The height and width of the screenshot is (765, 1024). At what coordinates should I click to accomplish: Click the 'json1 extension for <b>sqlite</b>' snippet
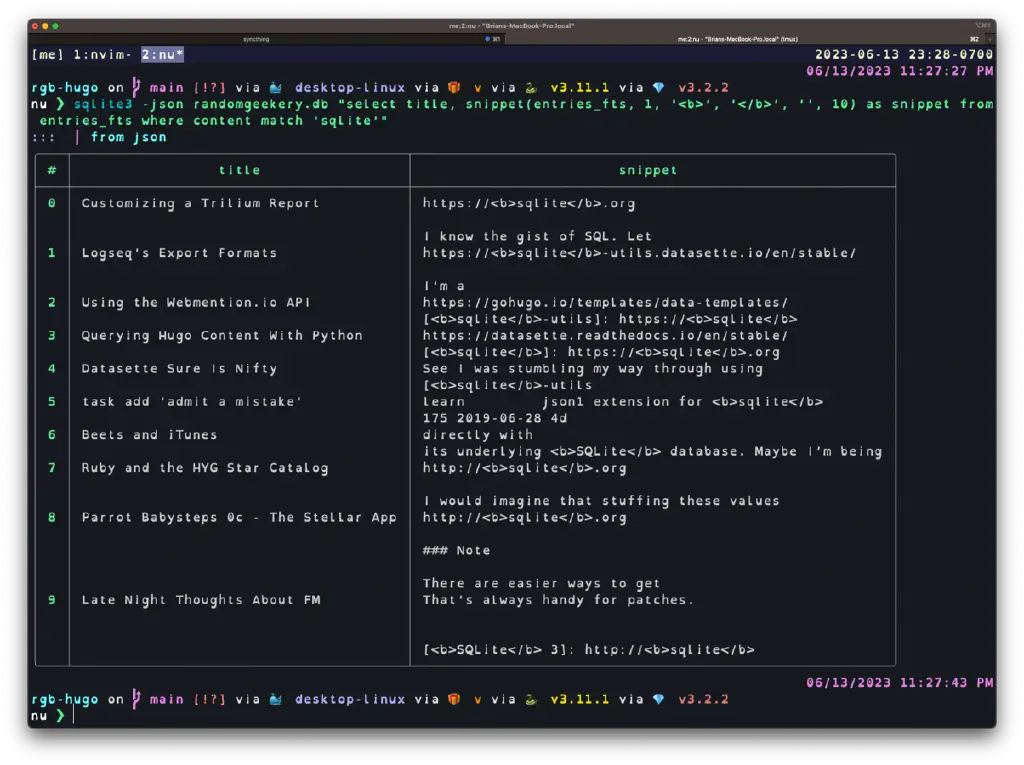[x=682, y=402]
